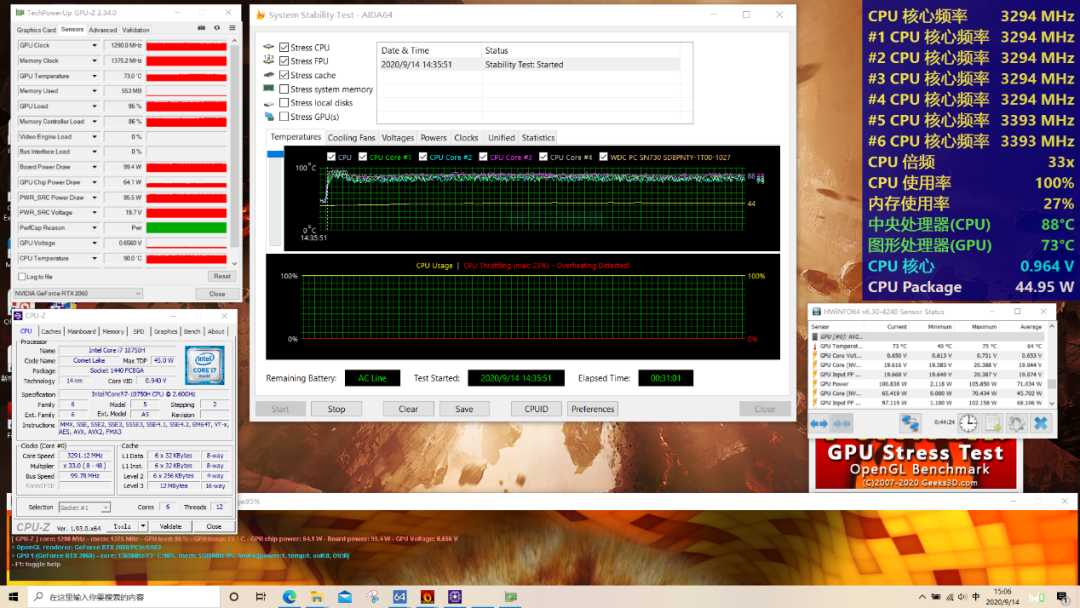The height and width of the screenshot is (608, 1080).
Task: Open PerfCap Reason sensor dropdown
Action: click(94, 228)
